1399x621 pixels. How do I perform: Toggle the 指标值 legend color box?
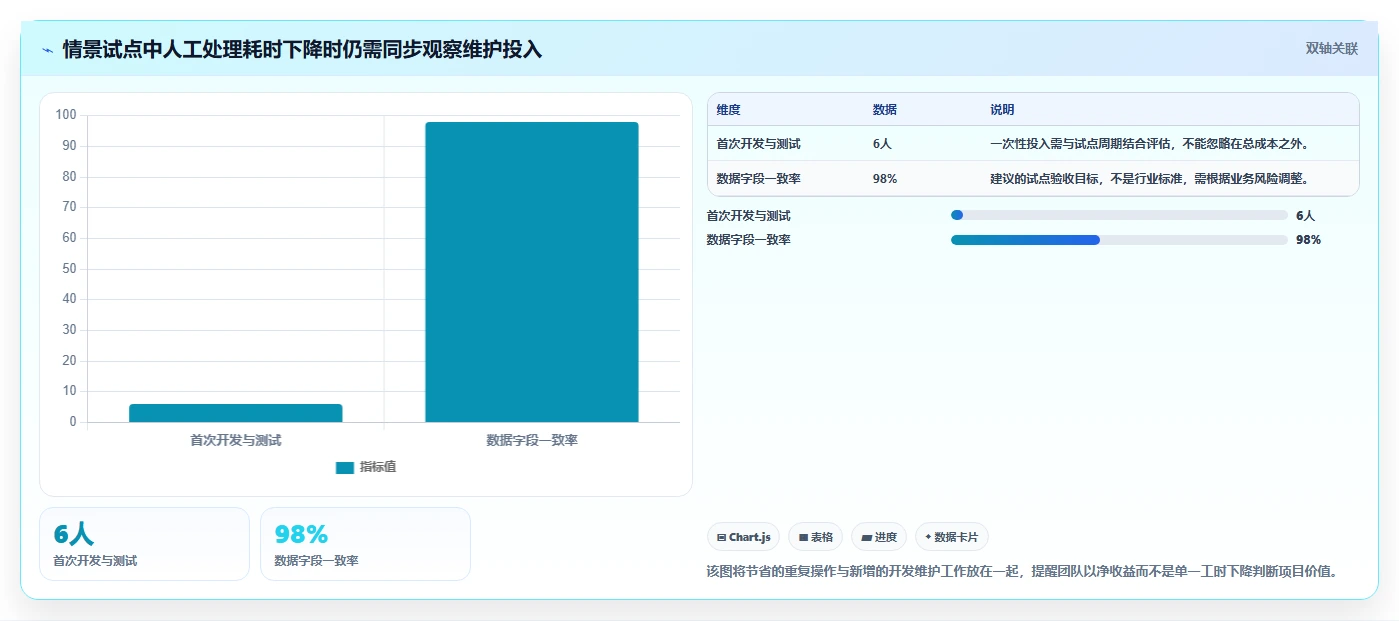[344, 467]
